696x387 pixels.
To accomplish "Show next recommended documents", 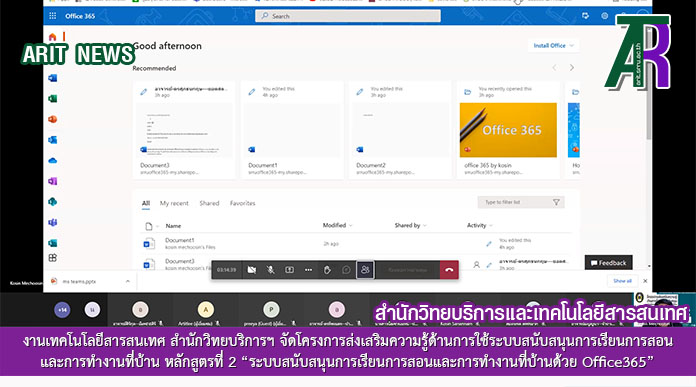I will click(x=572, y=67).
